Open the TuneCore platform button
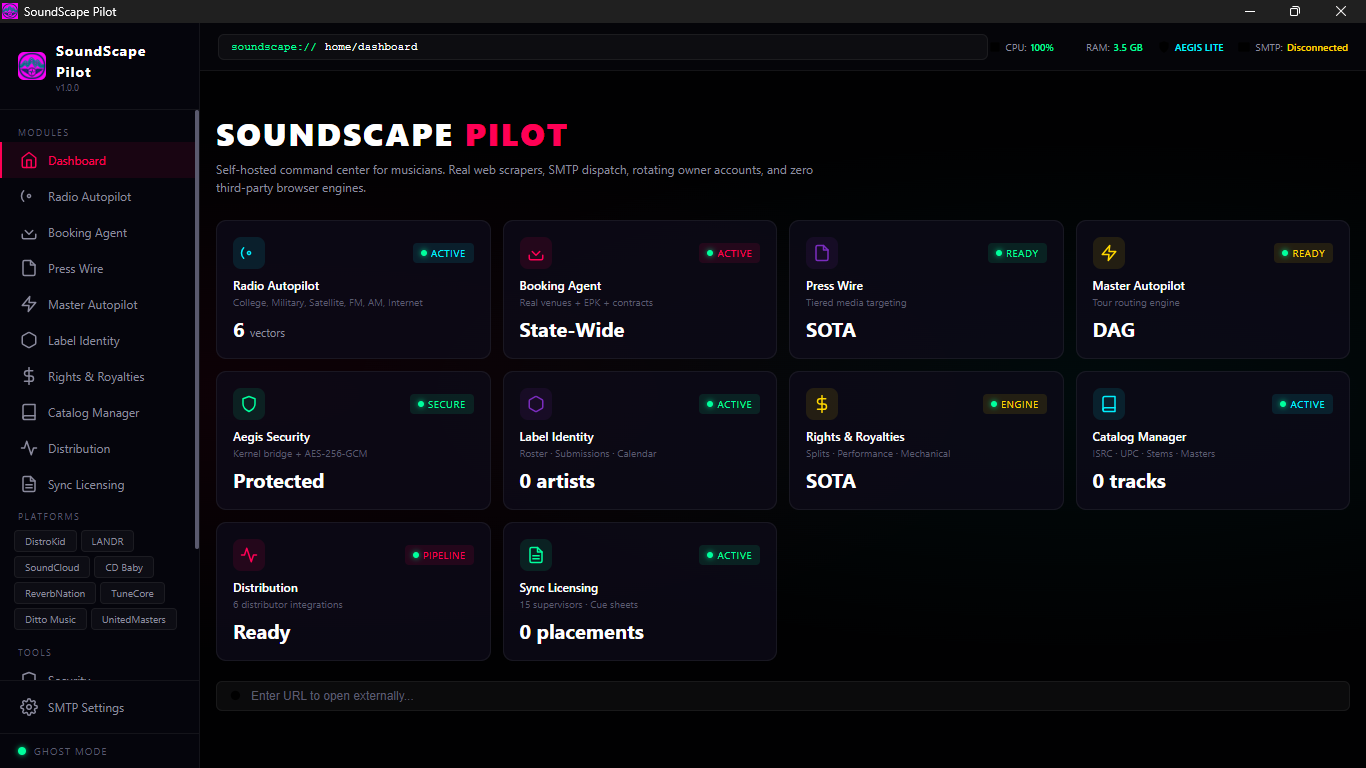Screen dimensions: 1366x768 [x=132, y=593]
